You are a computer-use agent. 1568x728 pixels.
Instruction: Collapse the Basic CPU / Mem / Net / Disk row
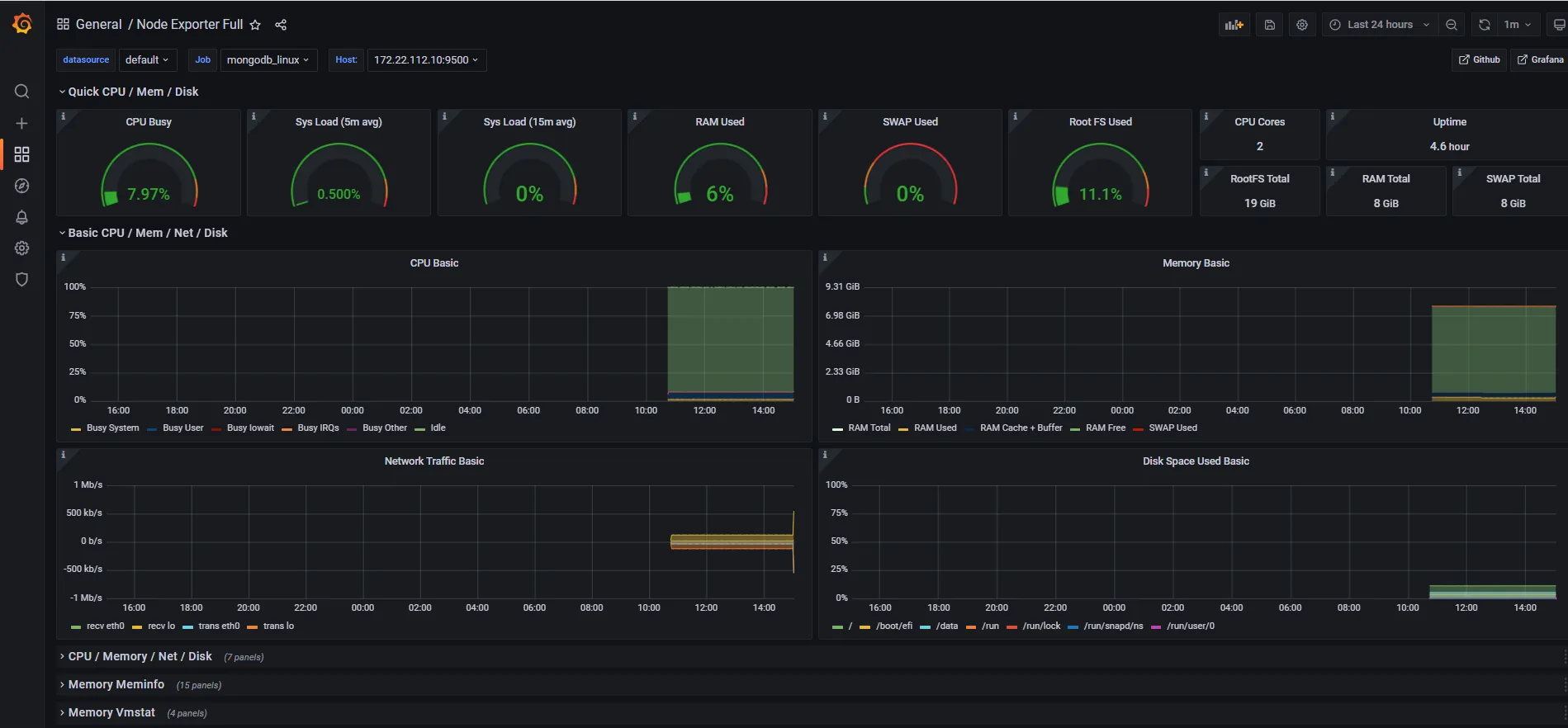(147, 233)
